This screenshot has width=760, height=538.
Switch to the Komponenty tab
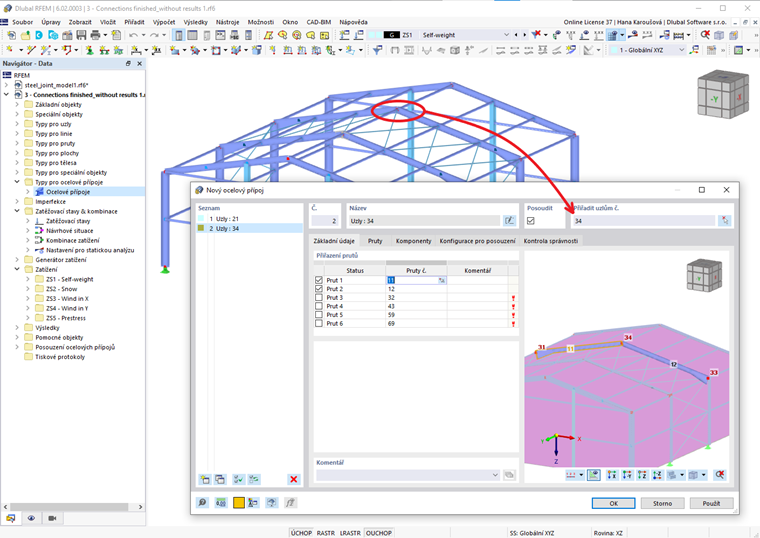413,241
